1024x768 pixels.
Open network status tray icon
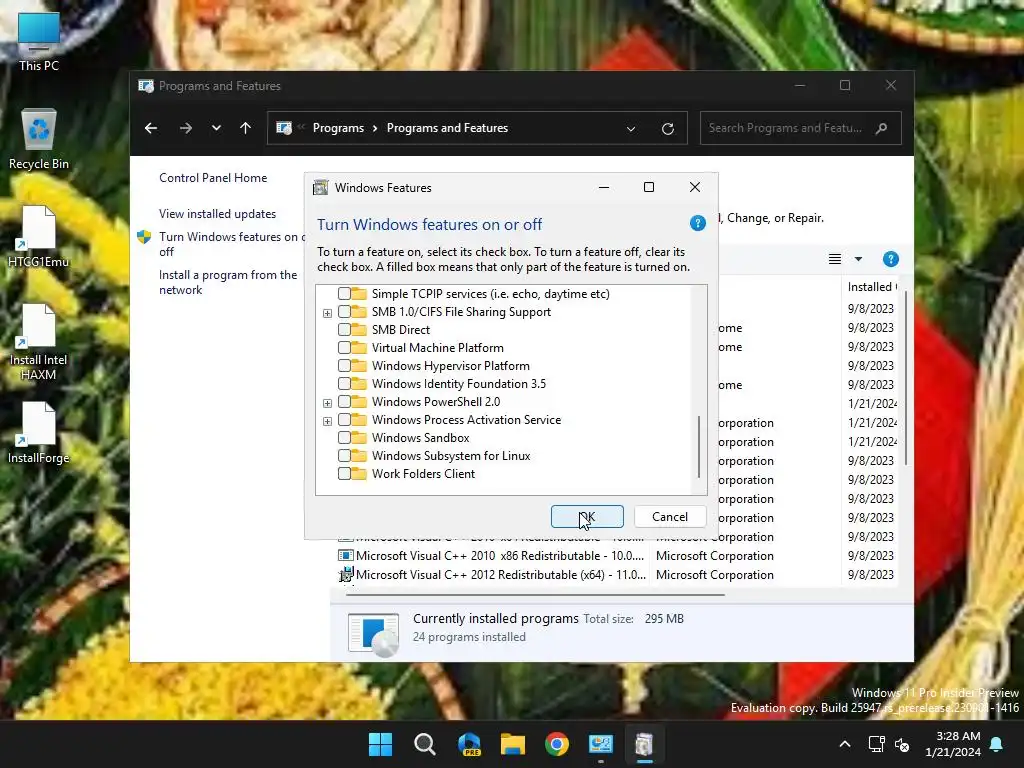coord(876,744)
